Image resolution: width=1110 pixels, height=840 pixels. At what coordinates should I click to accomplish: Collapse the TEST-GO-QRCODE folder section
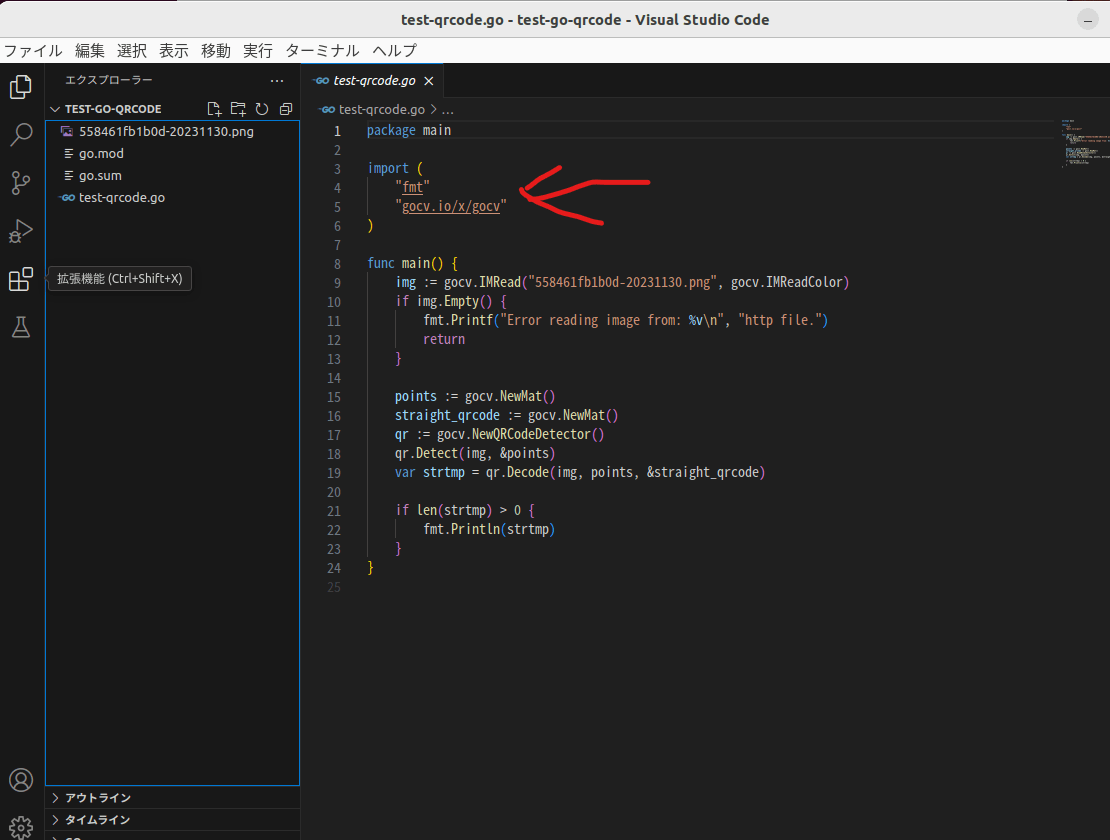click(x=55, y=109)
